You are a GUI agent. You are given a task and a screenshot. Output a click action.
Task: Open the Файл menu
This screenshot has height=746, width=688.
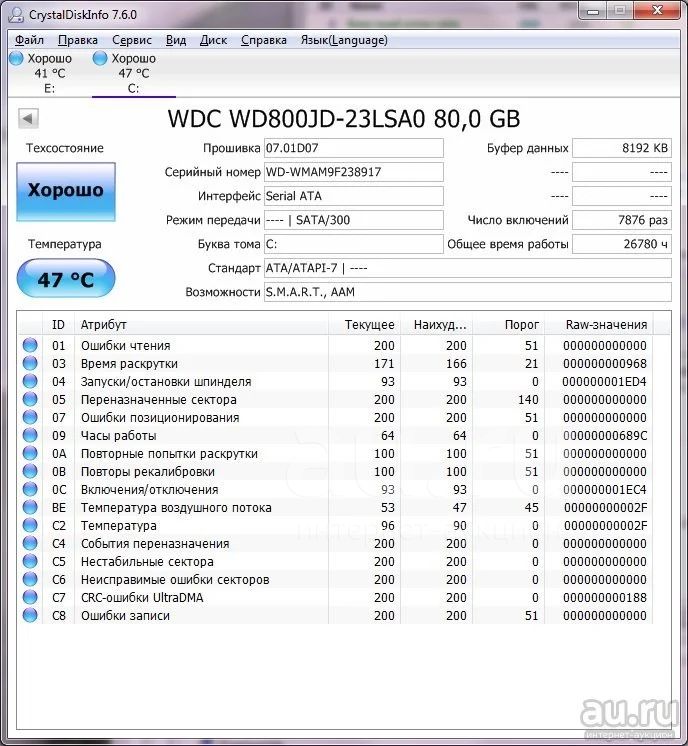pyautogui.click(x=29, y=40)
